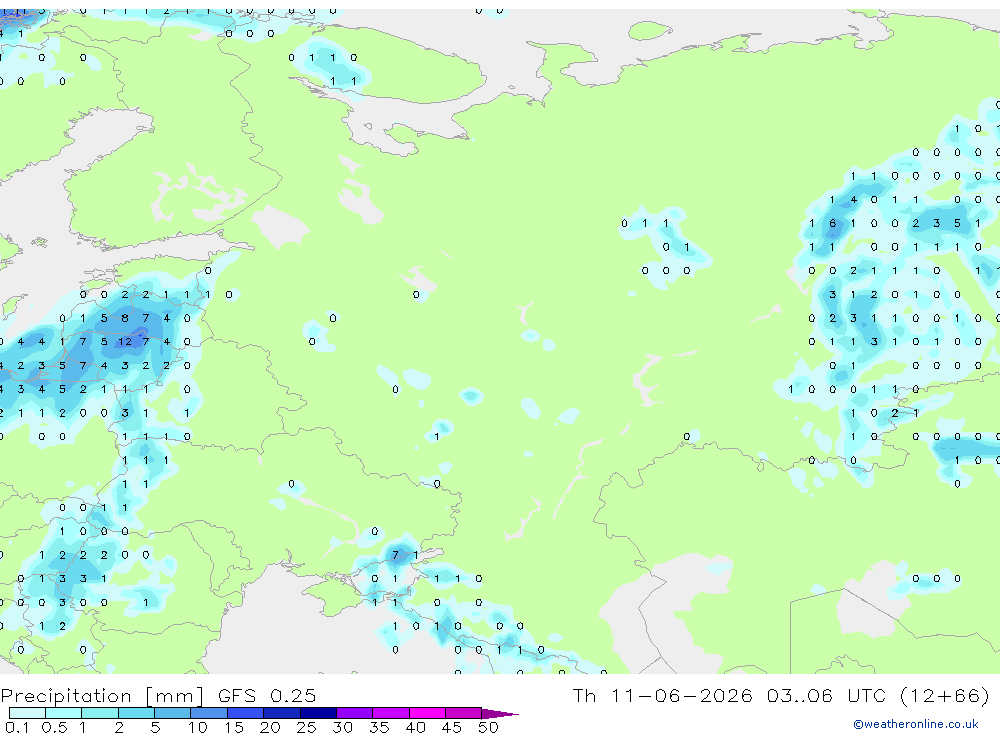
Task: Click the "0.5" legend scale label
Action: (54, 727)
